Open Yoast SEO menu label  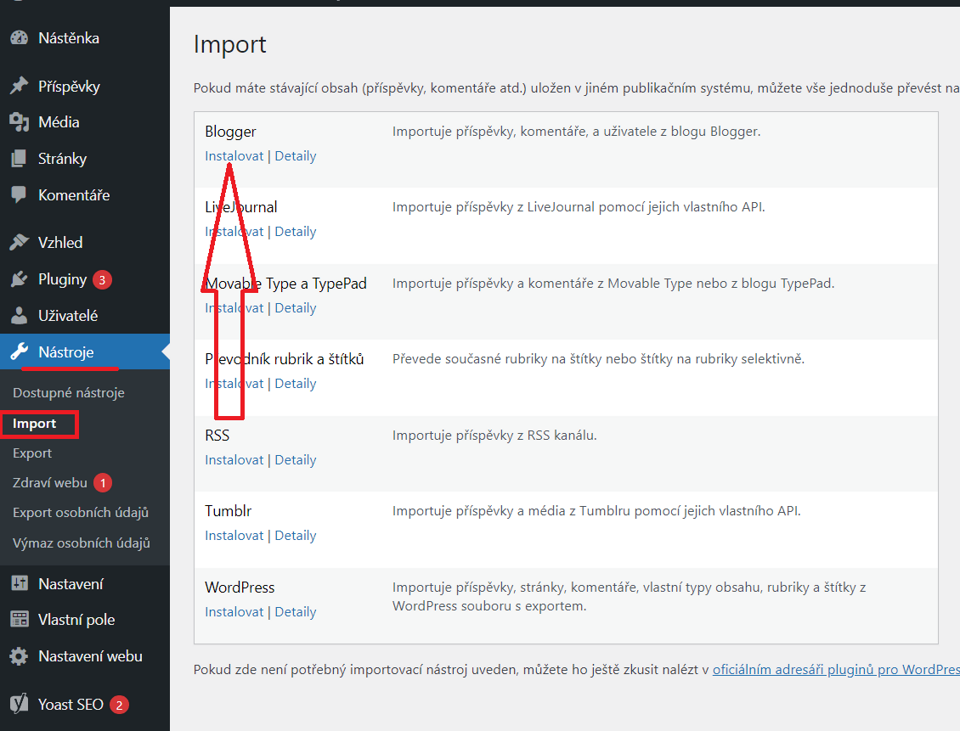pos(71,705)
